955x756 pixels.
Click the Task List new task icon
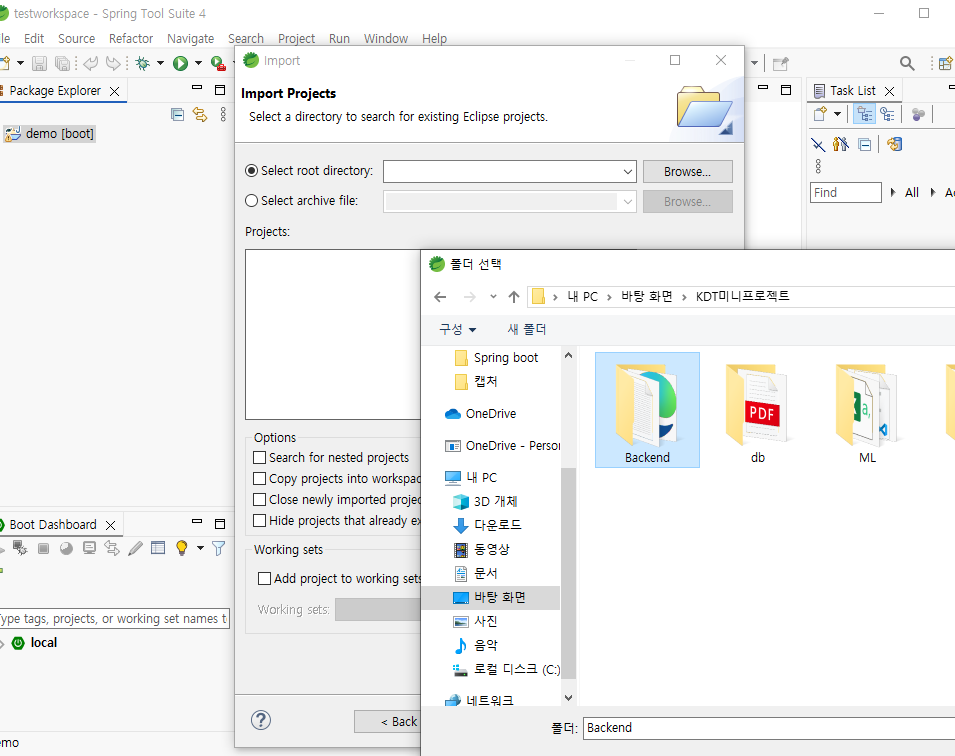820,114
